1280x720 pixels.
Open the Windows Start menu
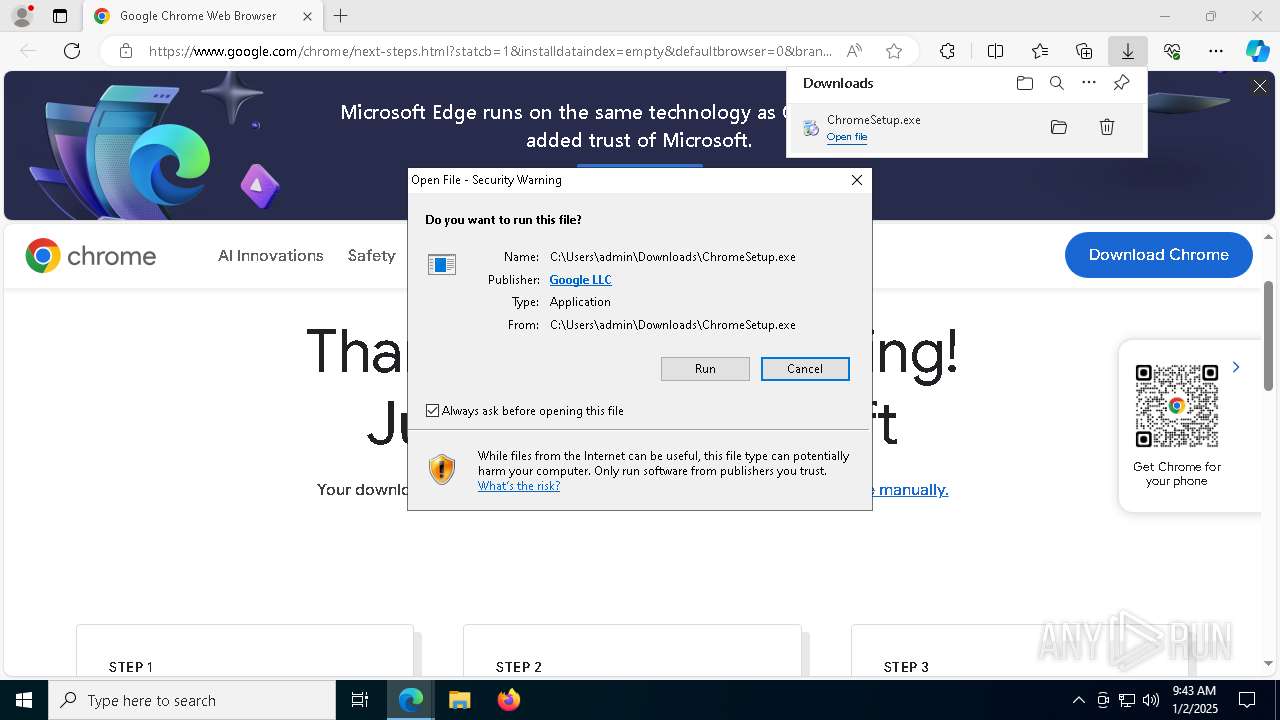(24, 700)
